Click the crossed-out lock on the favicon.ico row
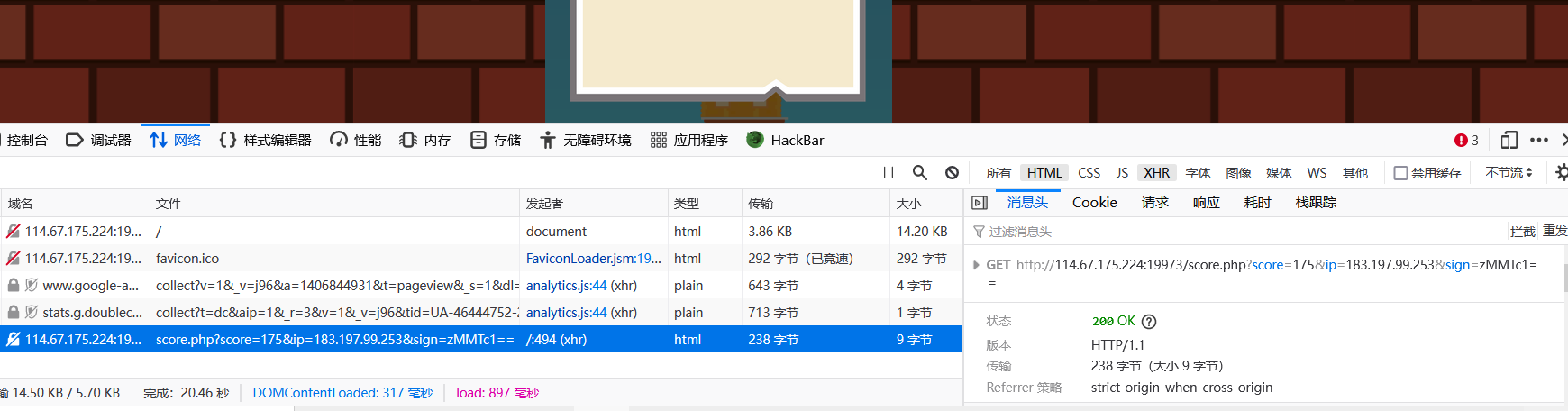 14,259
